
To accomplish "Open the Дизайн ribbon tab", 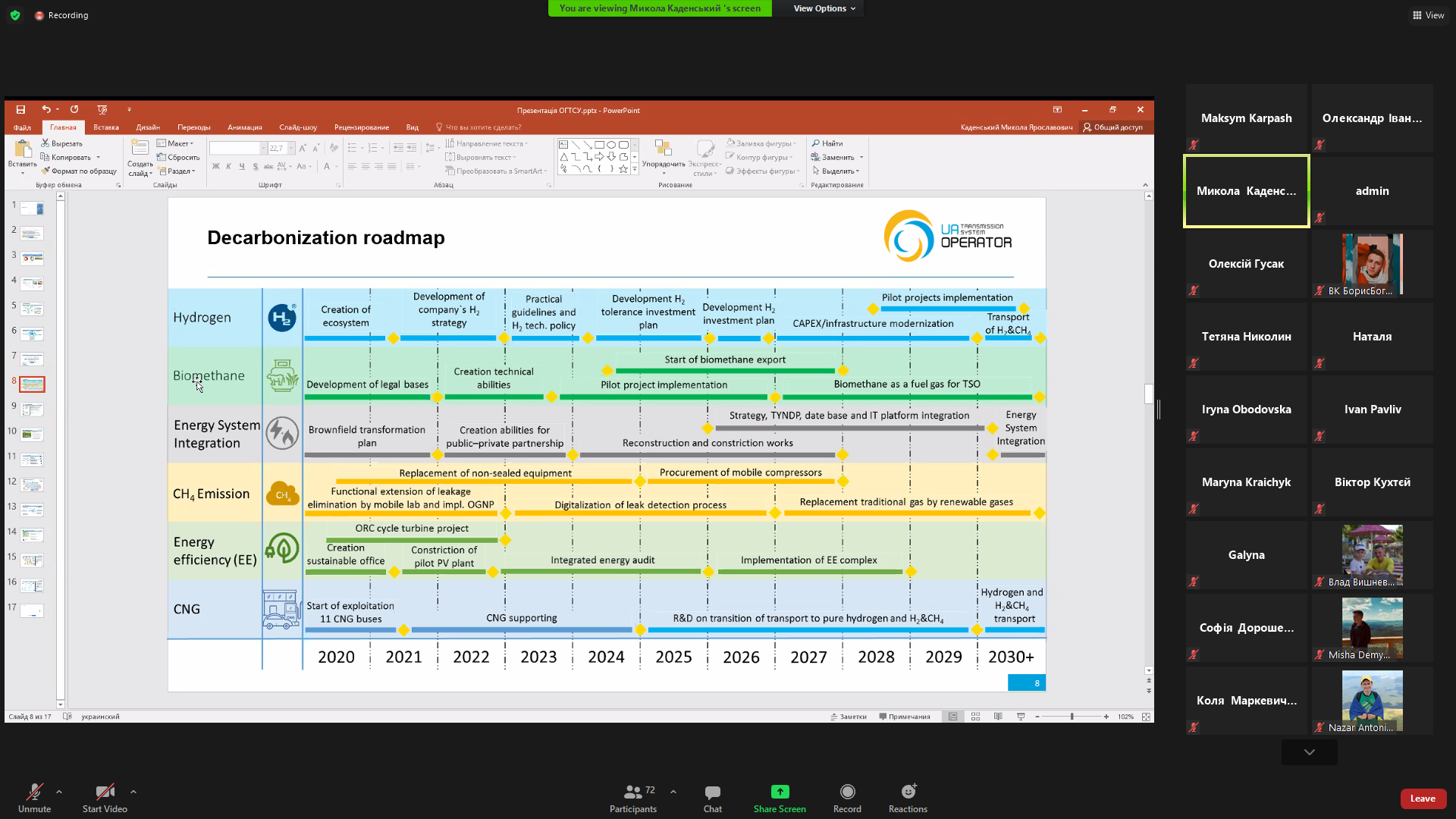I will [x=148, y=127].
